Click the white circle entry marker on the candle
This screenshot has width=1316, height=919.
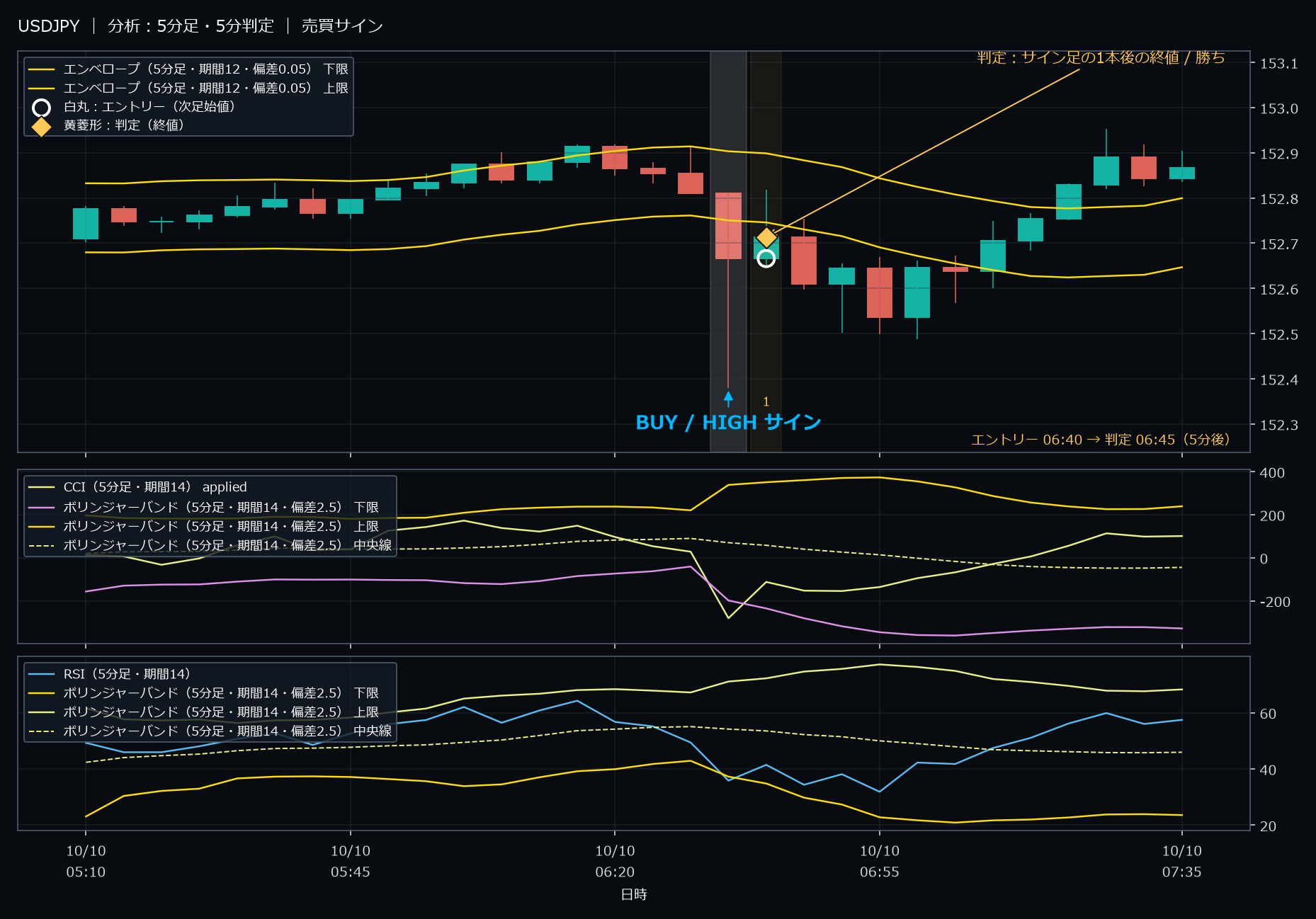pyautogui.click(x=766, y=259)
